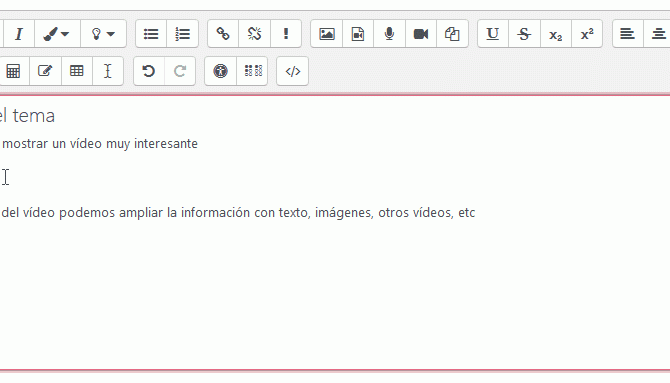The image size is (670, 383).
Task: Align text to the left
Action: point(627,34)
